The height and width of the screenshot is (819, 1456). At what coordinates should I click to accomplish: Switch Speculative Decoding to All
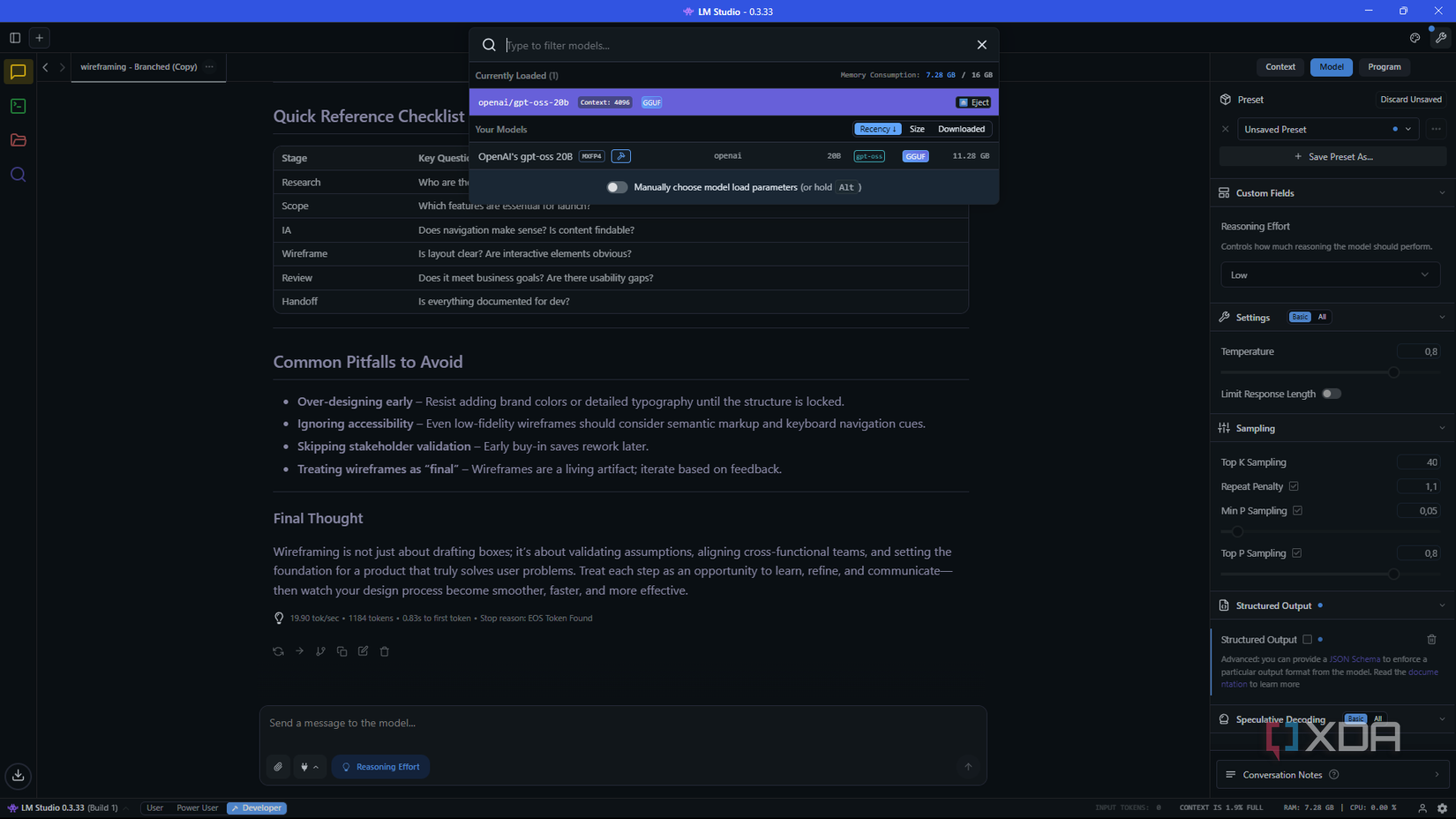click(x=1377, y=719)
